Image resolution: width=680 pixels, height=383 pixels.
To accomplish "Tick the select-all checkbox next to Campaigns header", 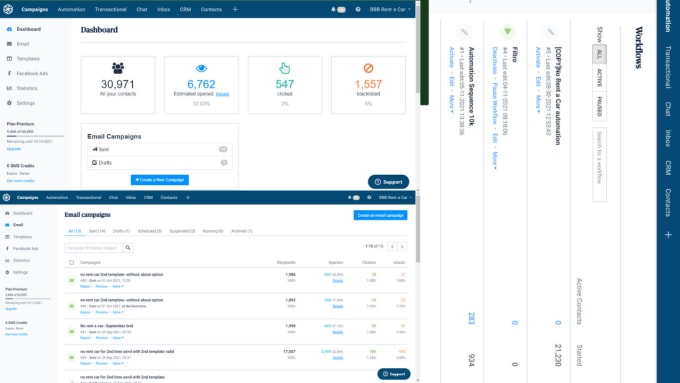I will 72,262.
